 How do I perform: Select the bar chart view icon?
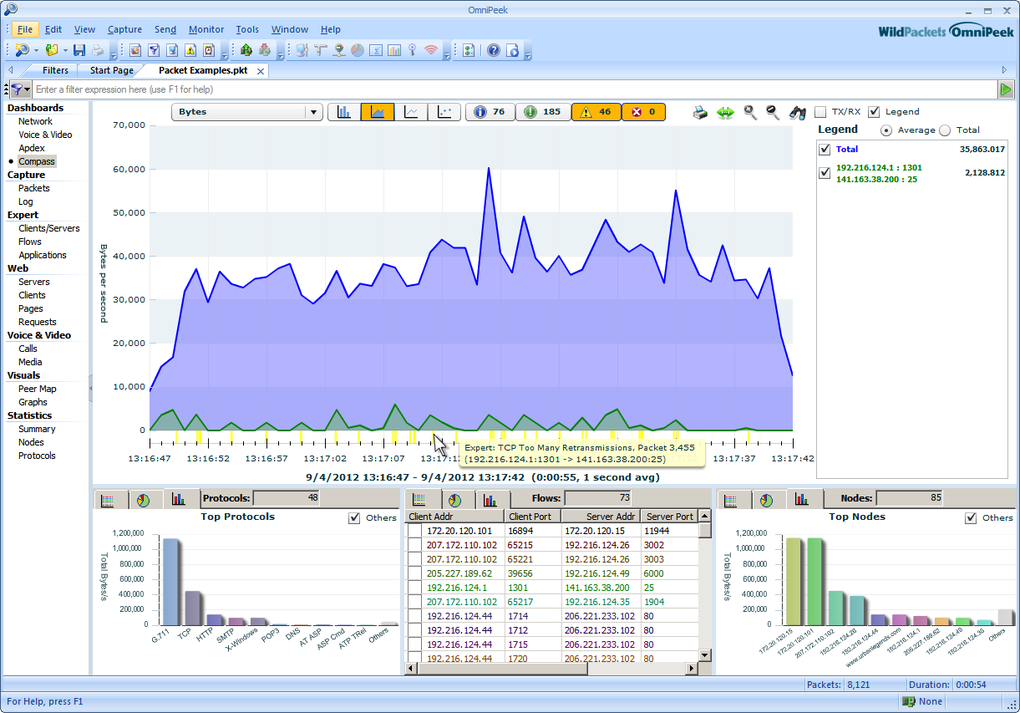(x=344, y=112)
